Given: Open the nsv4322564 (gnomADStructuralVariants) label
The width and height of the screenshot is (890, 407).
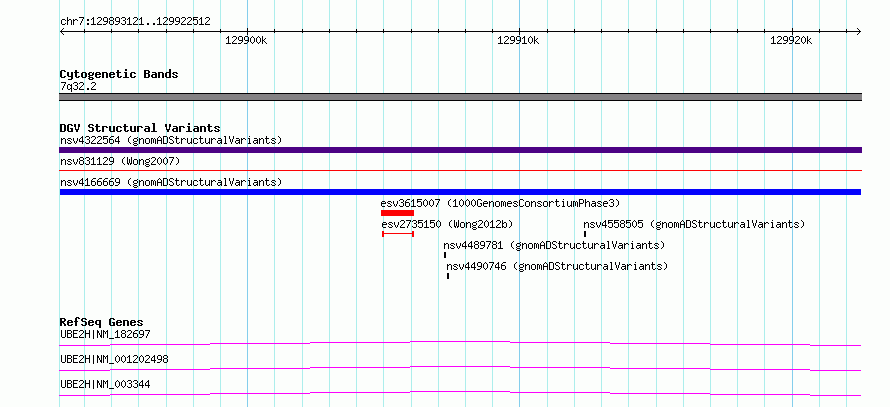Looking at the screenshot, I should (x=171, y=140).
